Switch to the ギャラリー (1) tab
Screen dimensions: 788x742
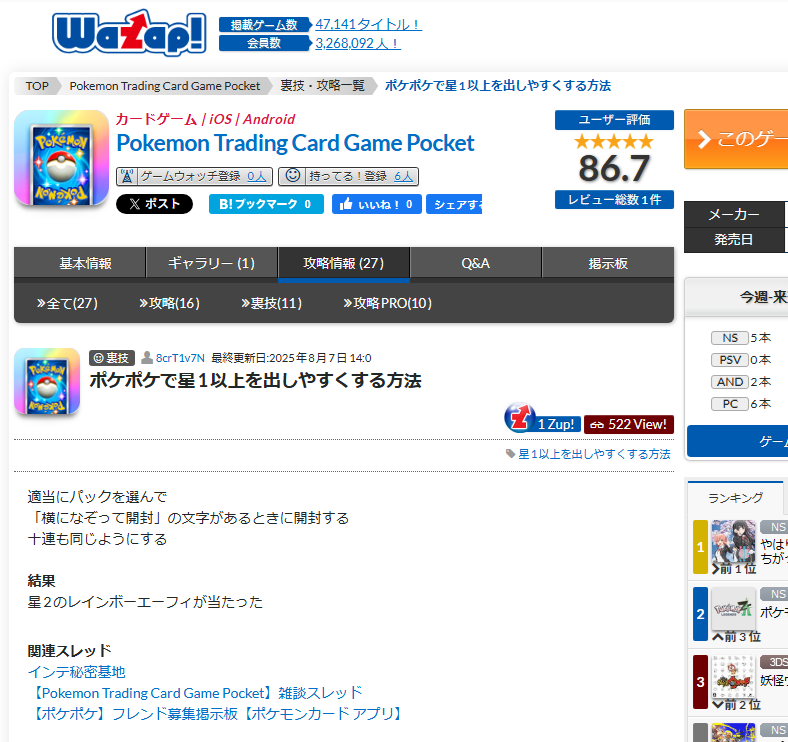pyautogui.click(x=212, y=263)
